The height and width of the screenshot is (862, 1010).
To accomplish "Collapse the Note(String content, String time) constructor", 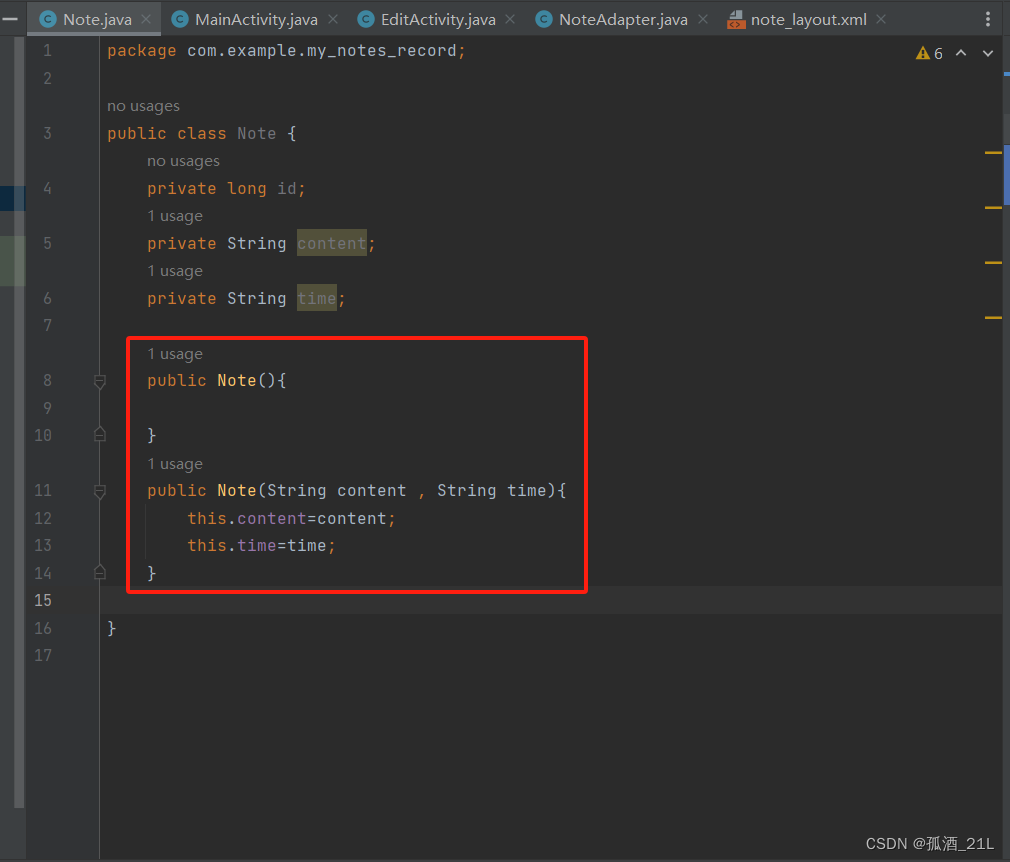I will coord(100,492).
